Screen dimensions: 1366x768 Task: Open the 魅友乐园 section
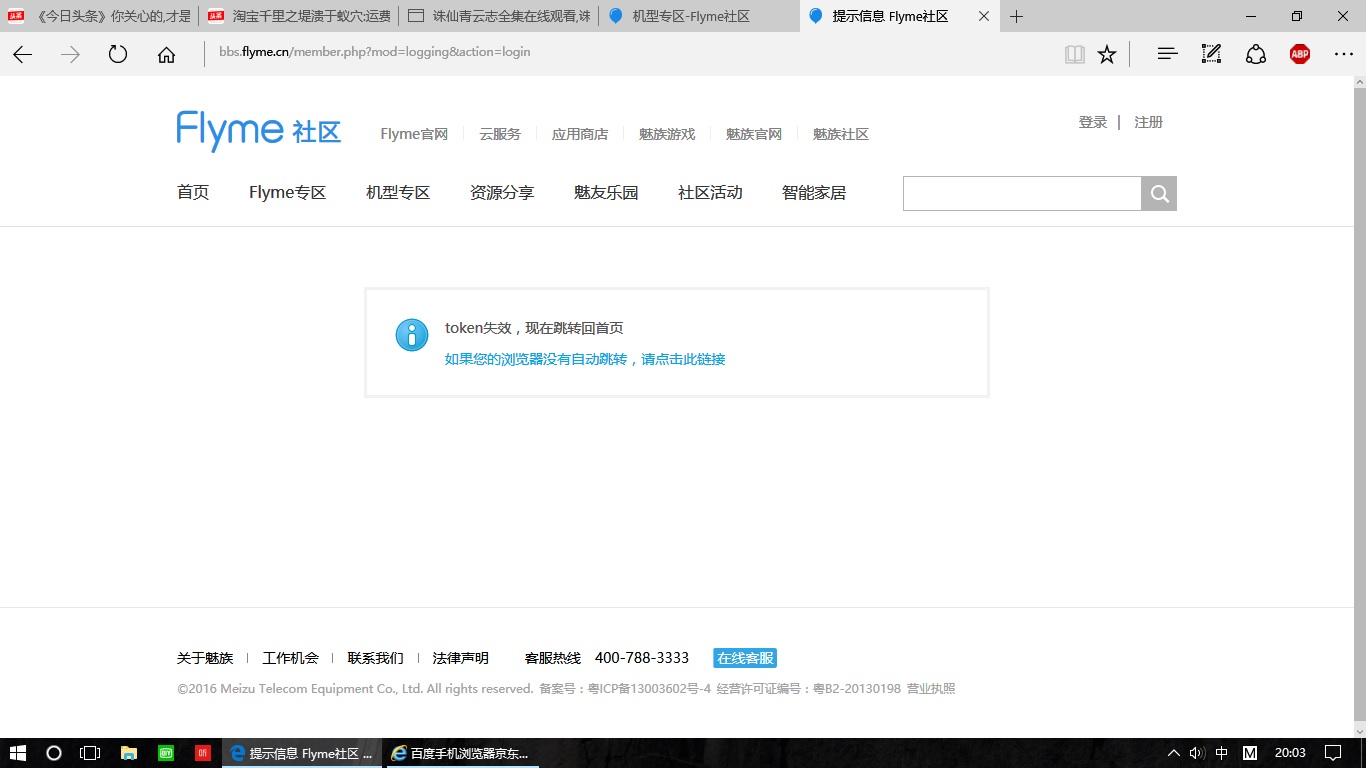606,192
